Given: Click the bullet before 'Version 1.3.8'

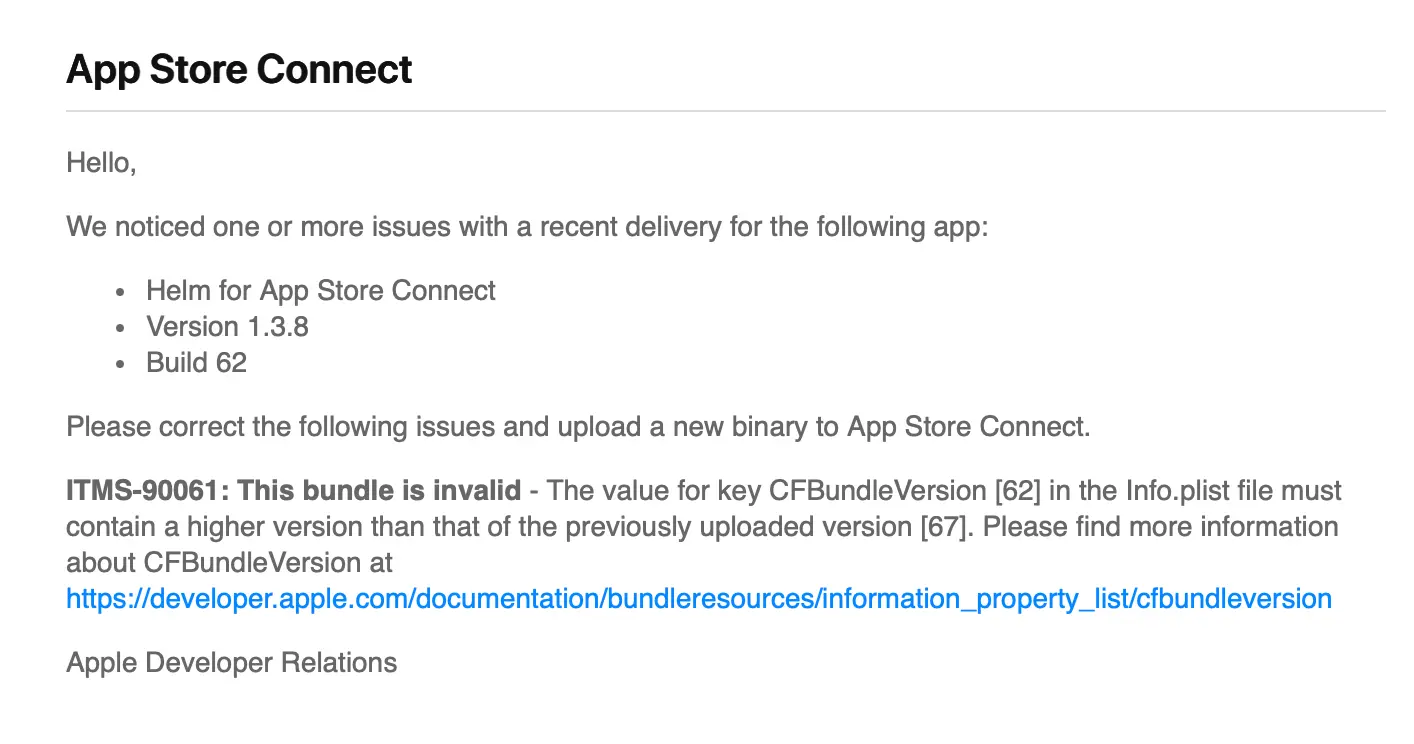Looking at the screenshot, I should 121,328.
